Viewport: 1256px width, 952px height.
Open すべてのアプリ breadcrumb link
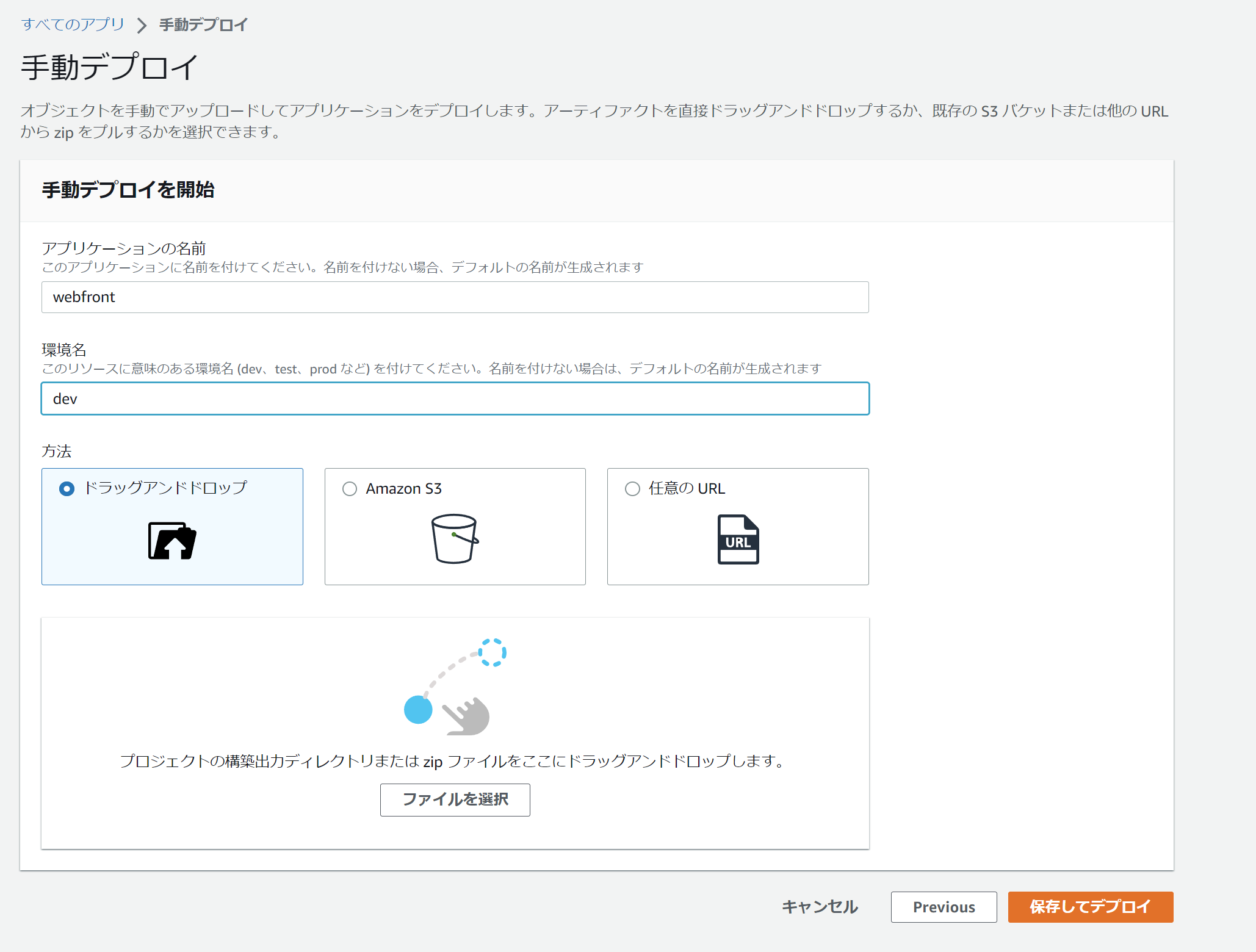coord(73,24)
